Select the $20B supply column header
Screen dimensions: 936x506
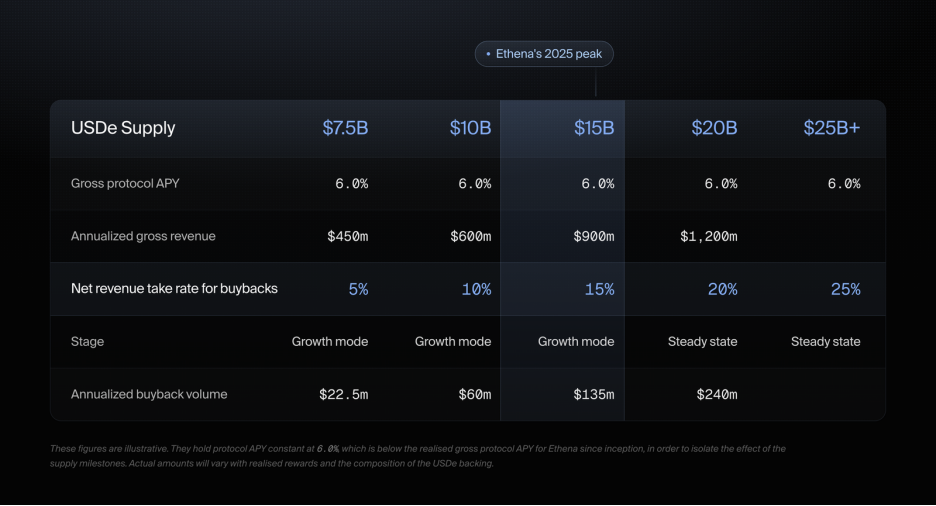click(x=714, y=128)
